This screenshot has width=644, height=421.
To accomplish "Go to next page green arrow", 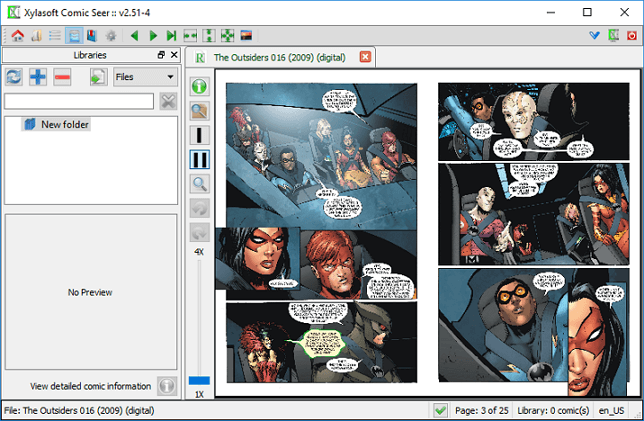I will click(x=153, y=36).
